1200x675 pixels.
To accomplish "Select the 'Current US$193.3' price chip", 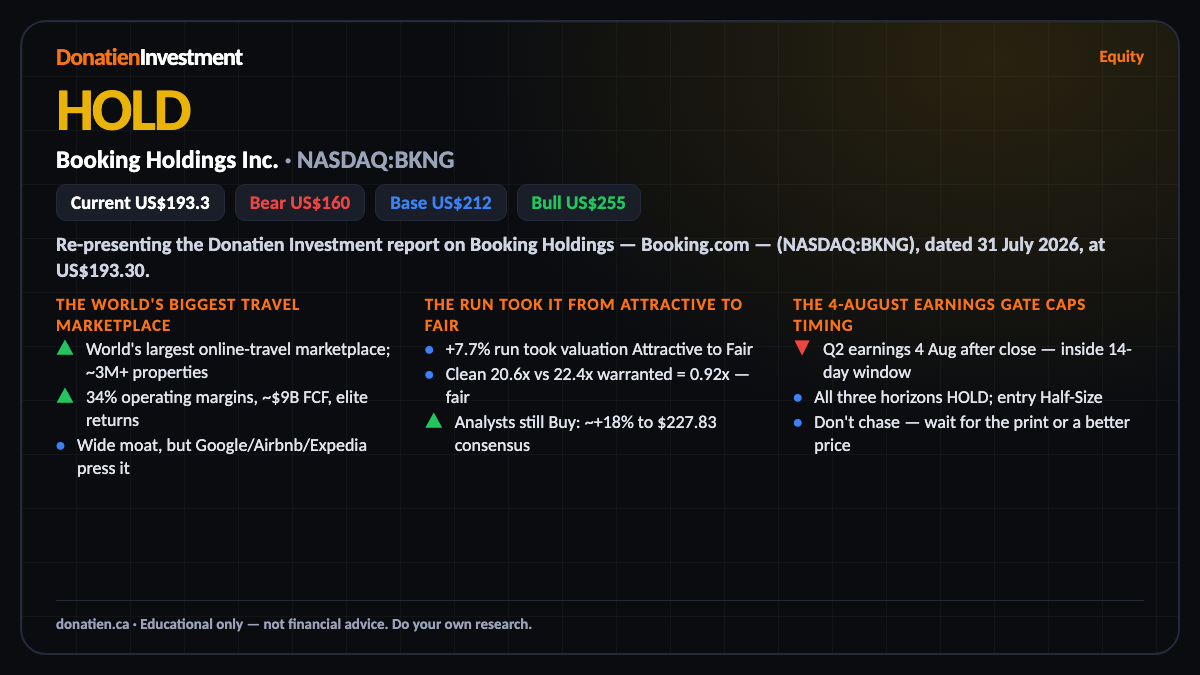I will [140, 203].
